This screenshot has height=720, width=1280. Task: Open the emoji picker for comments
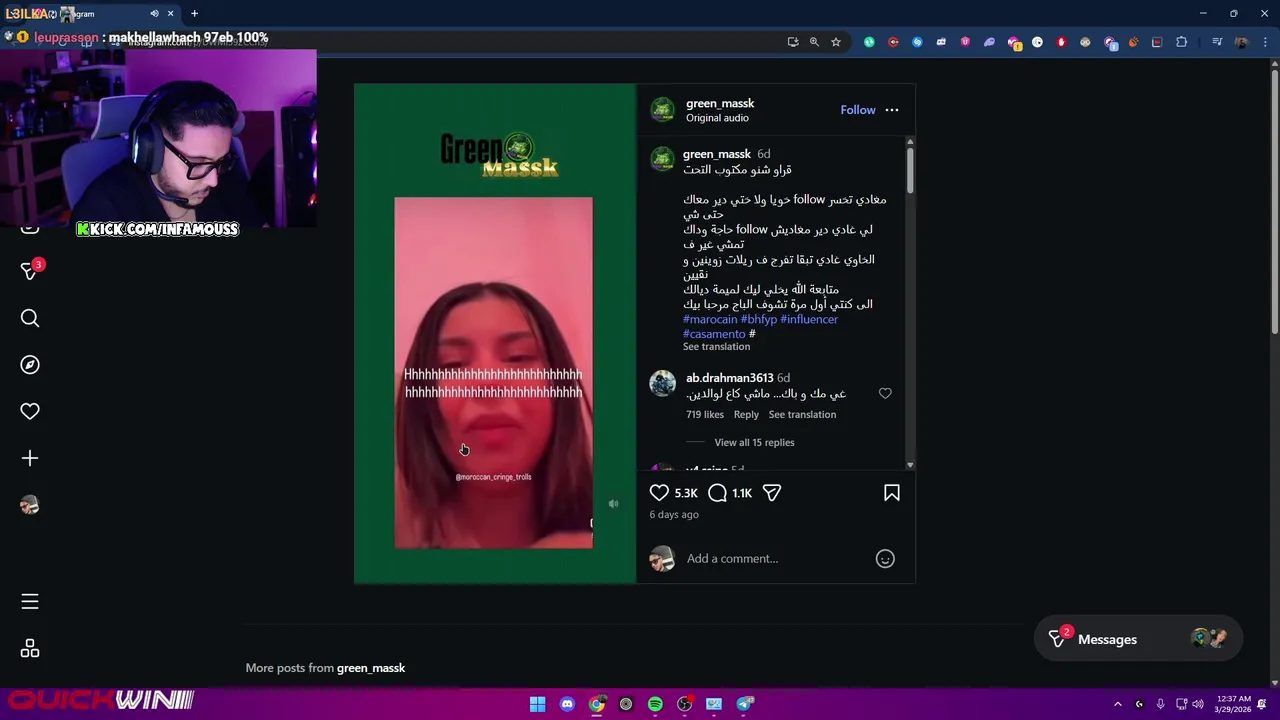click(x=885, y=559)
